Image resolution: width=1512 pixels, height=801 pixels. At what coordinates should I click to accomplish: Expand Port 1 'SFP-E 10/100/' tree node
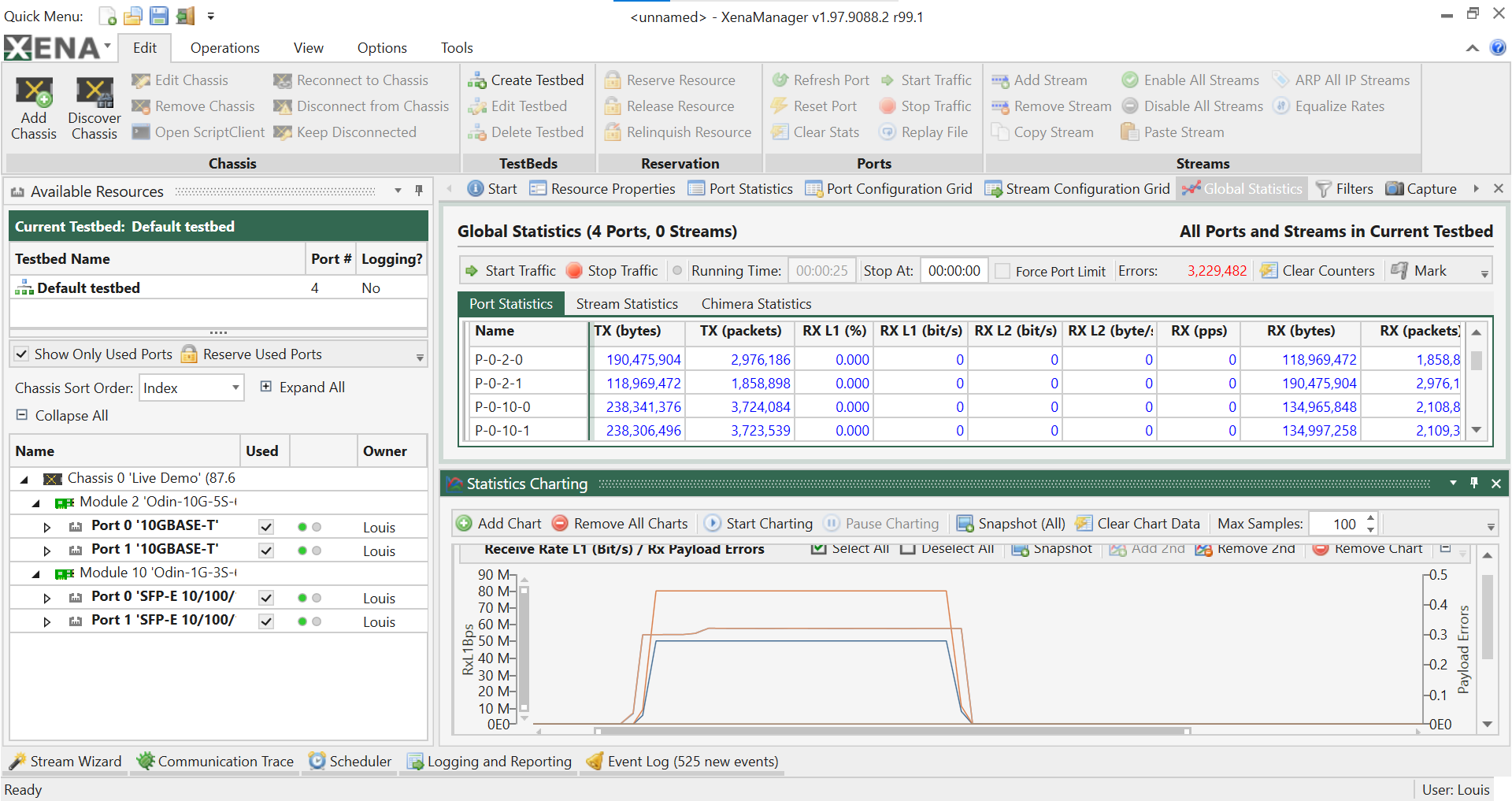pyautogui.click(x=47, y=621)
